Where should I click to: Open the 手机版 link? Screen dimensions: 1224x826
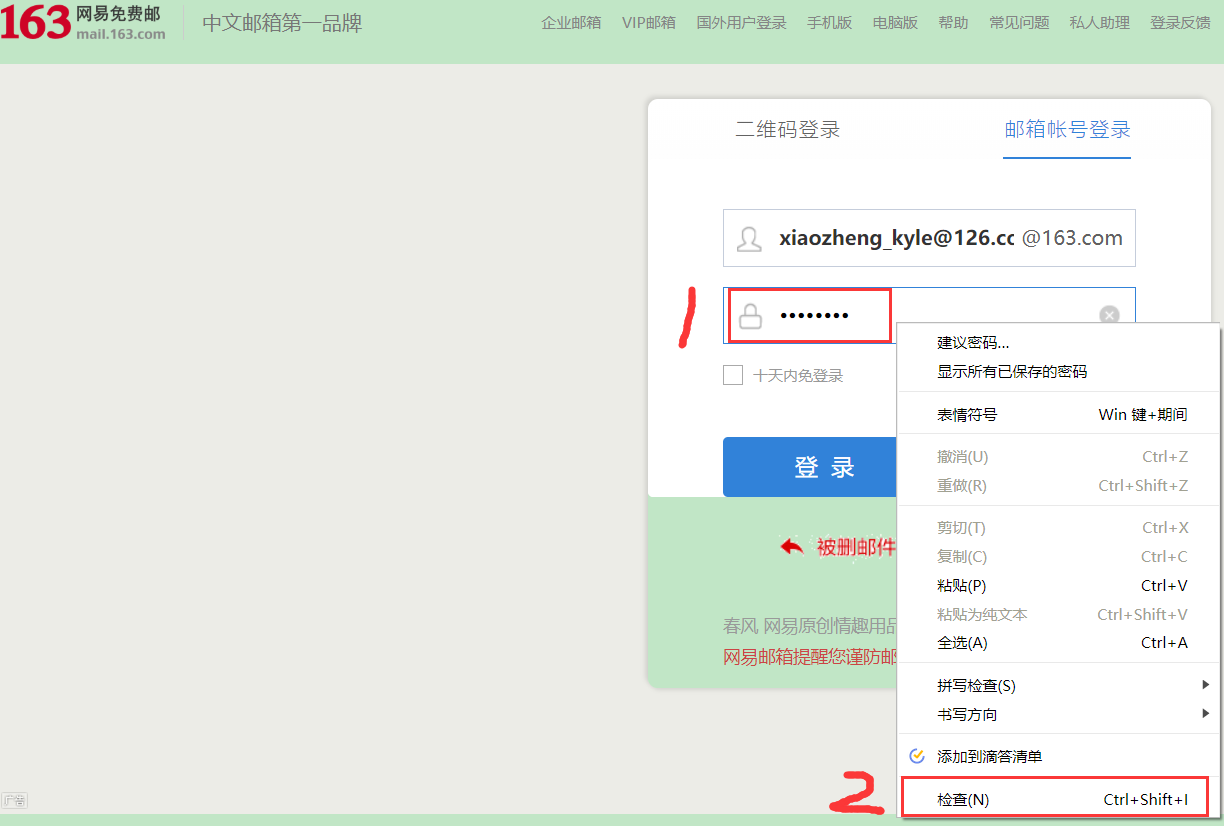829,22
